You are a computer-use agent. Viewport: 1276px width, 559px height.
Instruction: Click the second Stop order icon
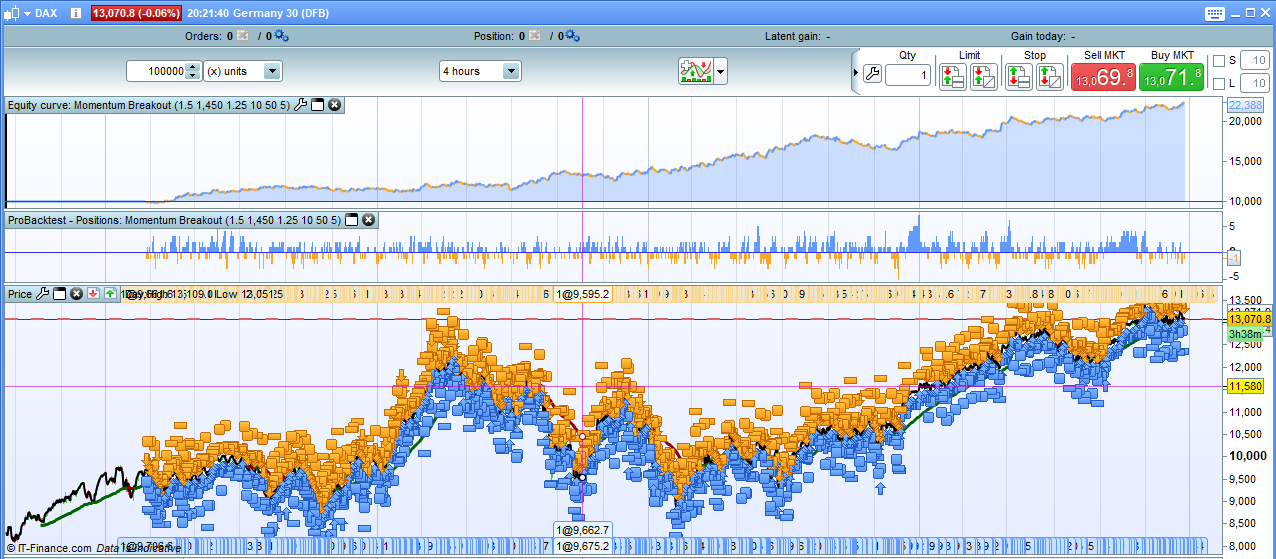coord(1049,76)
